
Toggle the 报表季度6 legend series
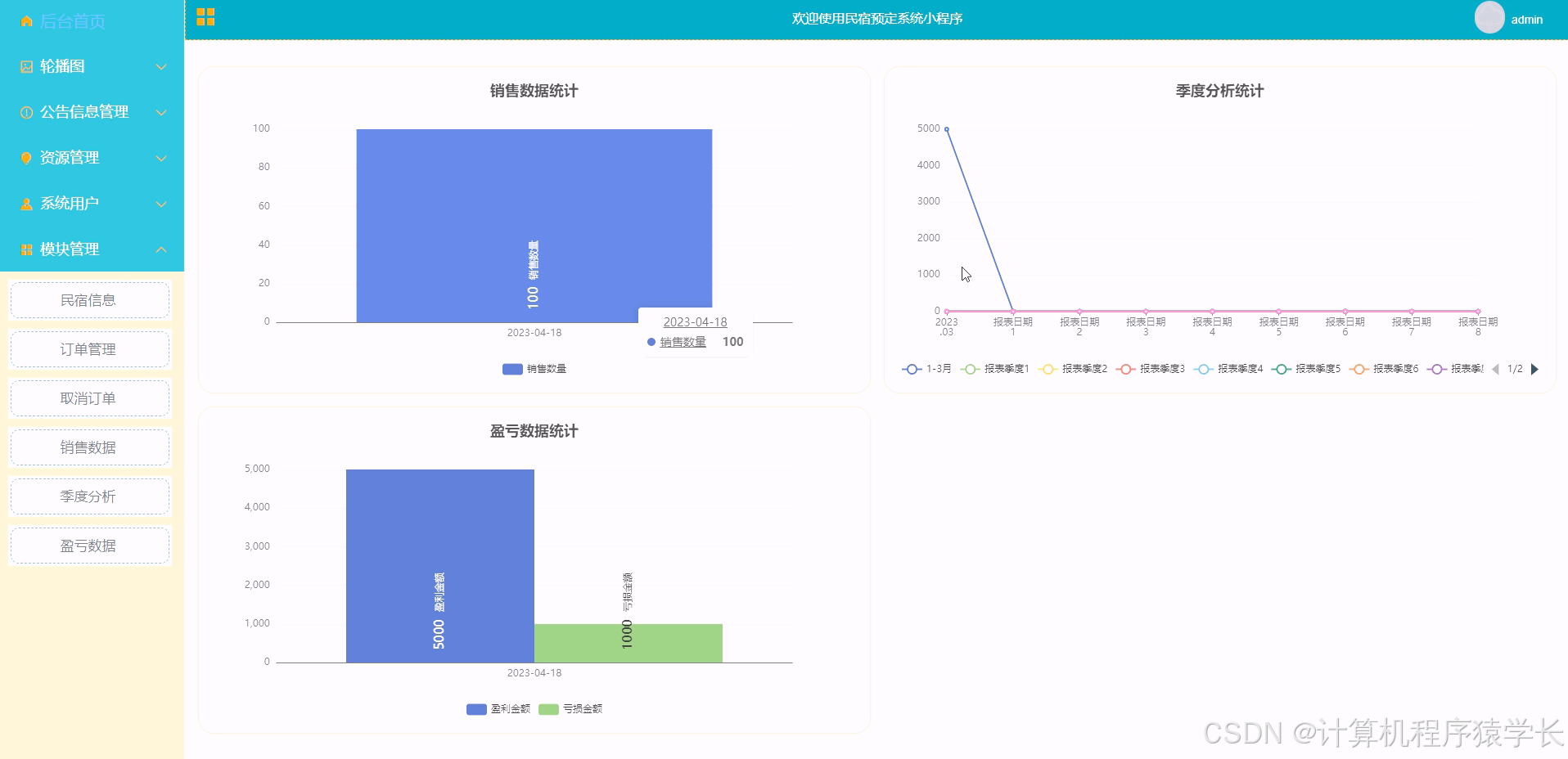(x=1383, y=369)
